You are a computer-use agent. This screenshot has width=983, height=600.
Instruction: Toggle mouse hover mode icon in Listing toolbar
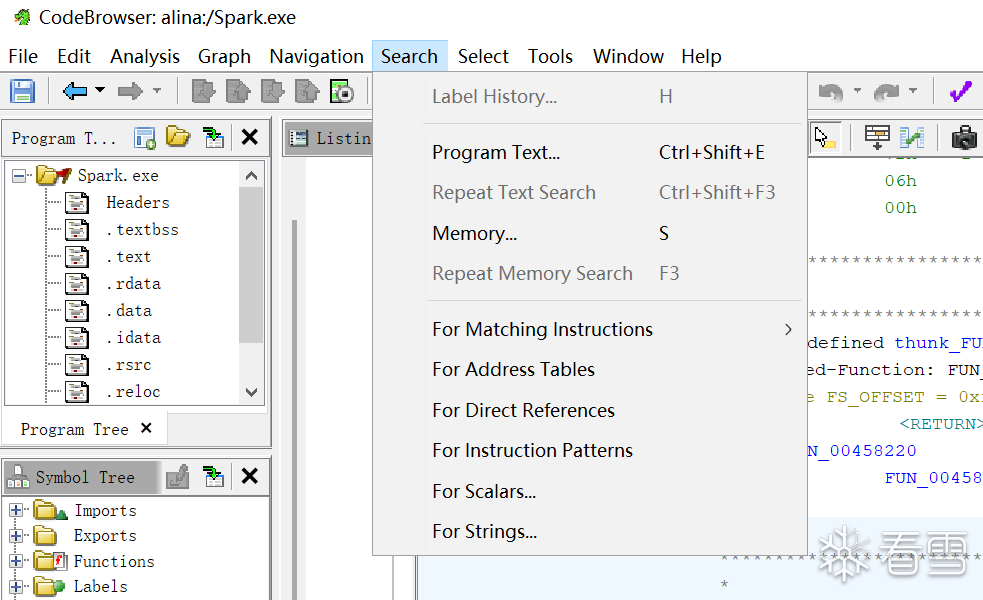tap(825, 137)
